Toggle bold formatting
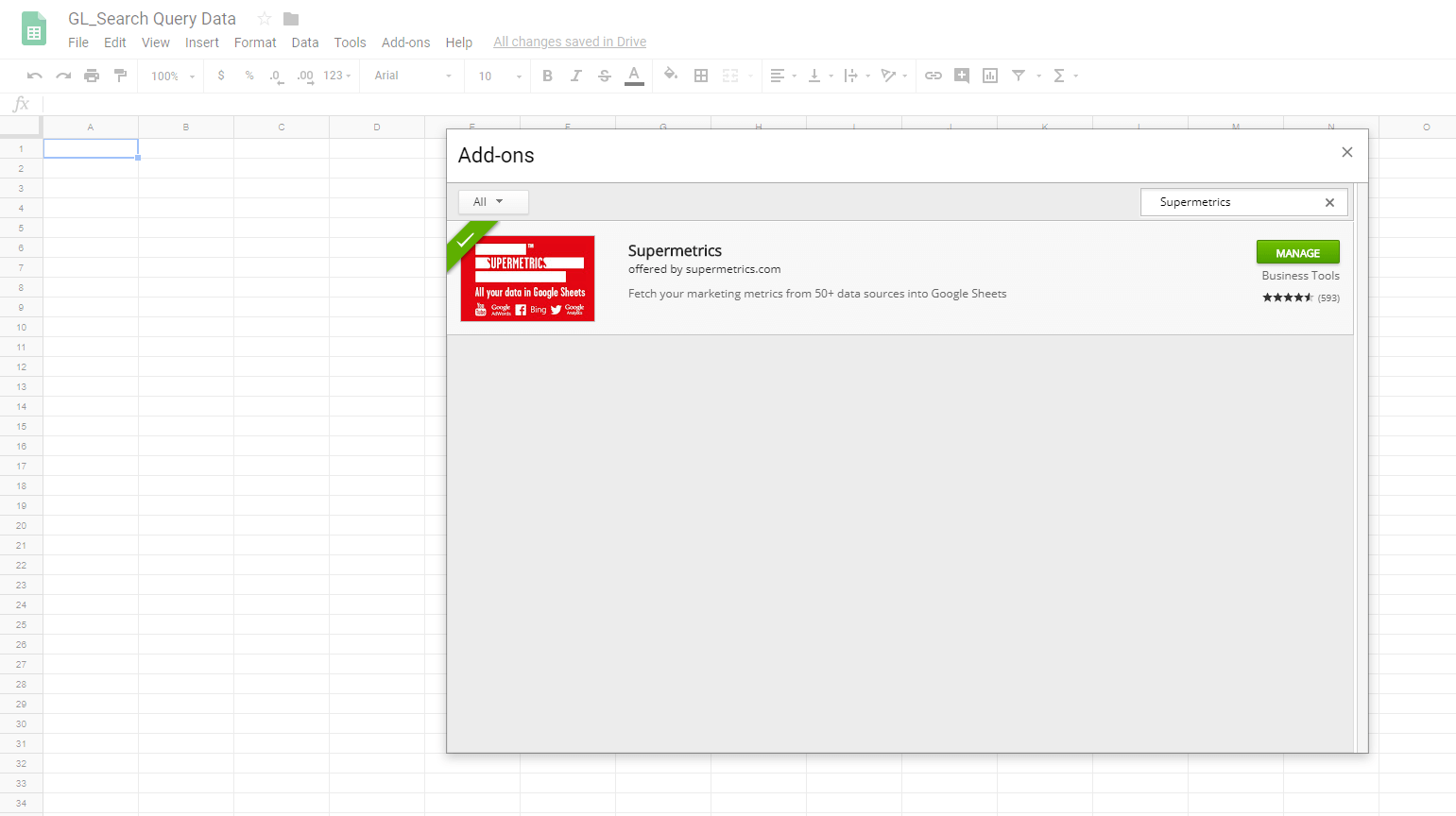 [548, 76]
